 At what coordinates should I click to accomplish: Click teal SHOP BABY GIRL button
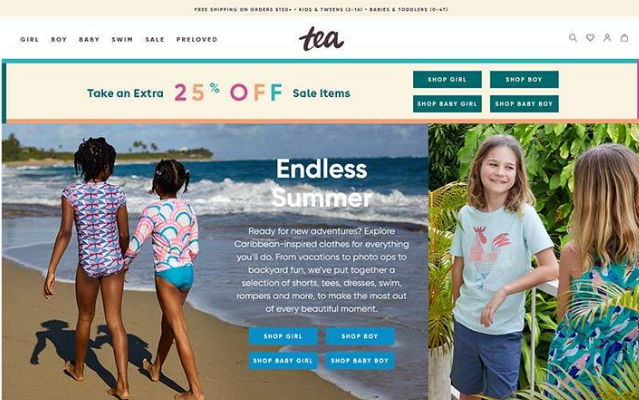pyautogui.click(x=447, y=104)
